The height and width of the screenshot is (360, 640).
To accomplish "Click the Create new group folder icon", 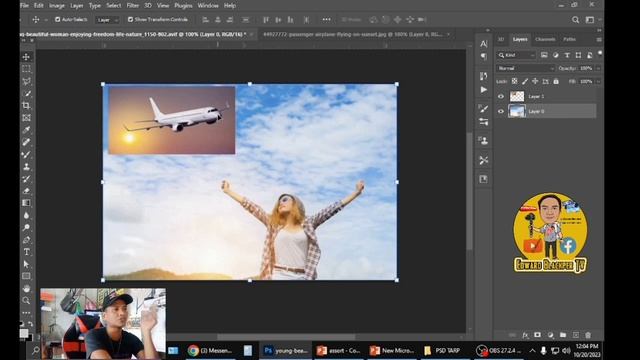I will tap(563, 335).
